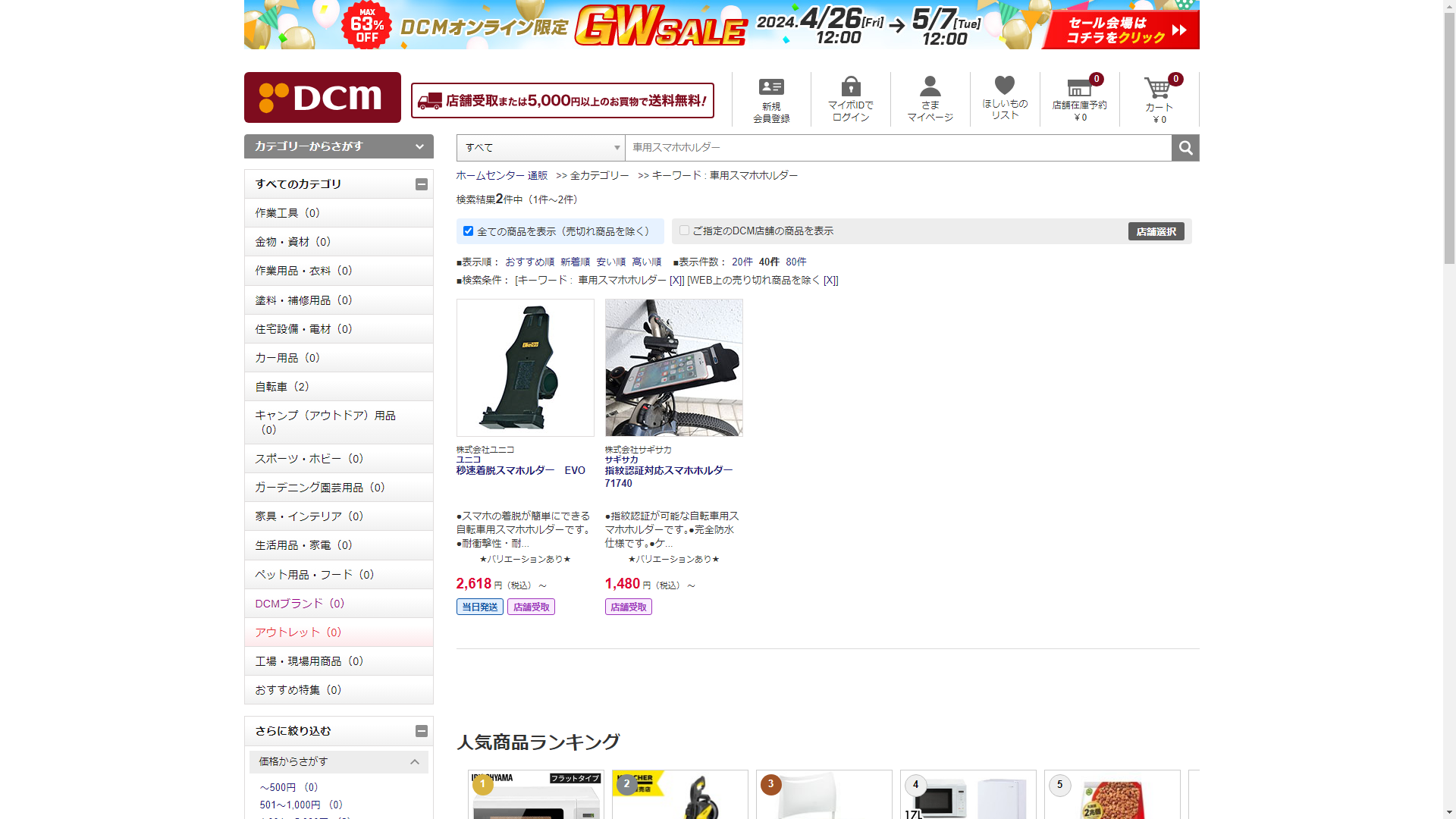Open the bicycle smartphone holder product thumbnail
The height and width of the screenshot is (819, 1456).
tap(673, 368)
